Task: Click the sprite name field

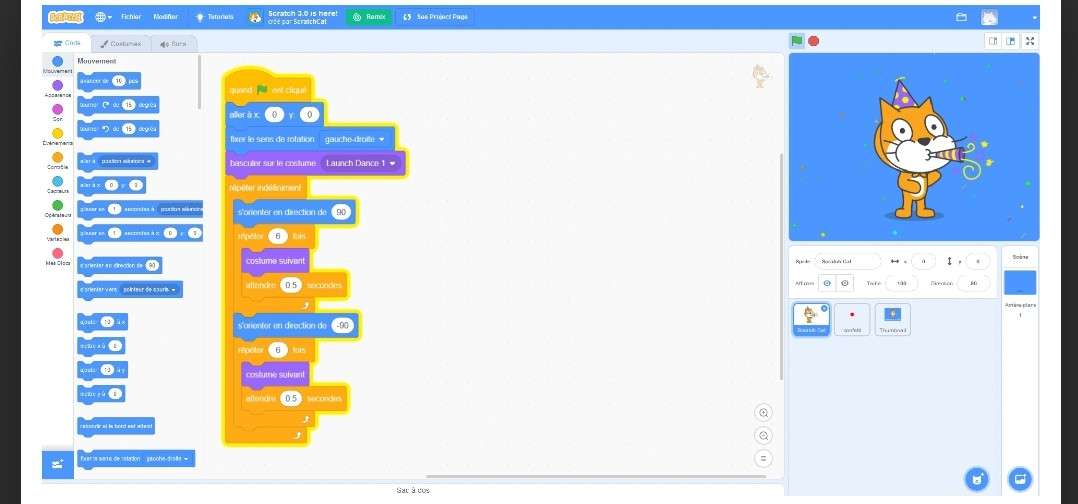Action: coord(847,261)
